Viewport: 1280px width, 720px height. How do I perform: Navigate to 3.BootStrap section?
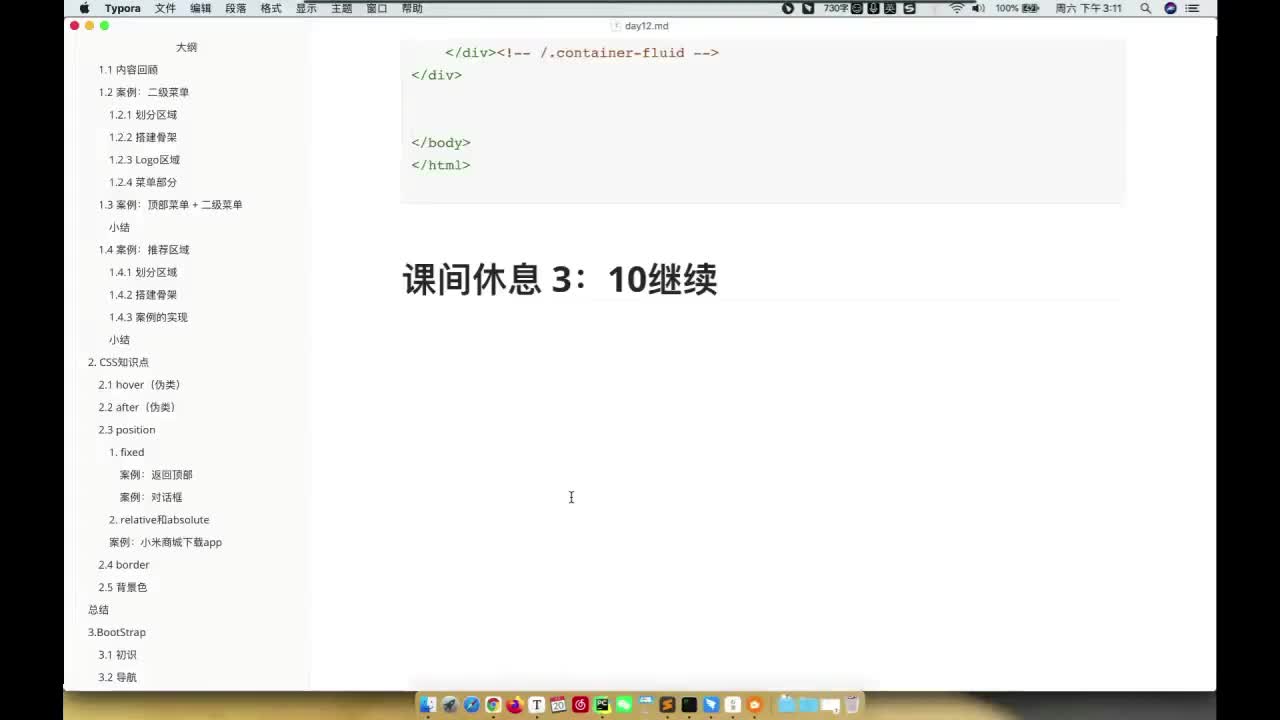117,632
